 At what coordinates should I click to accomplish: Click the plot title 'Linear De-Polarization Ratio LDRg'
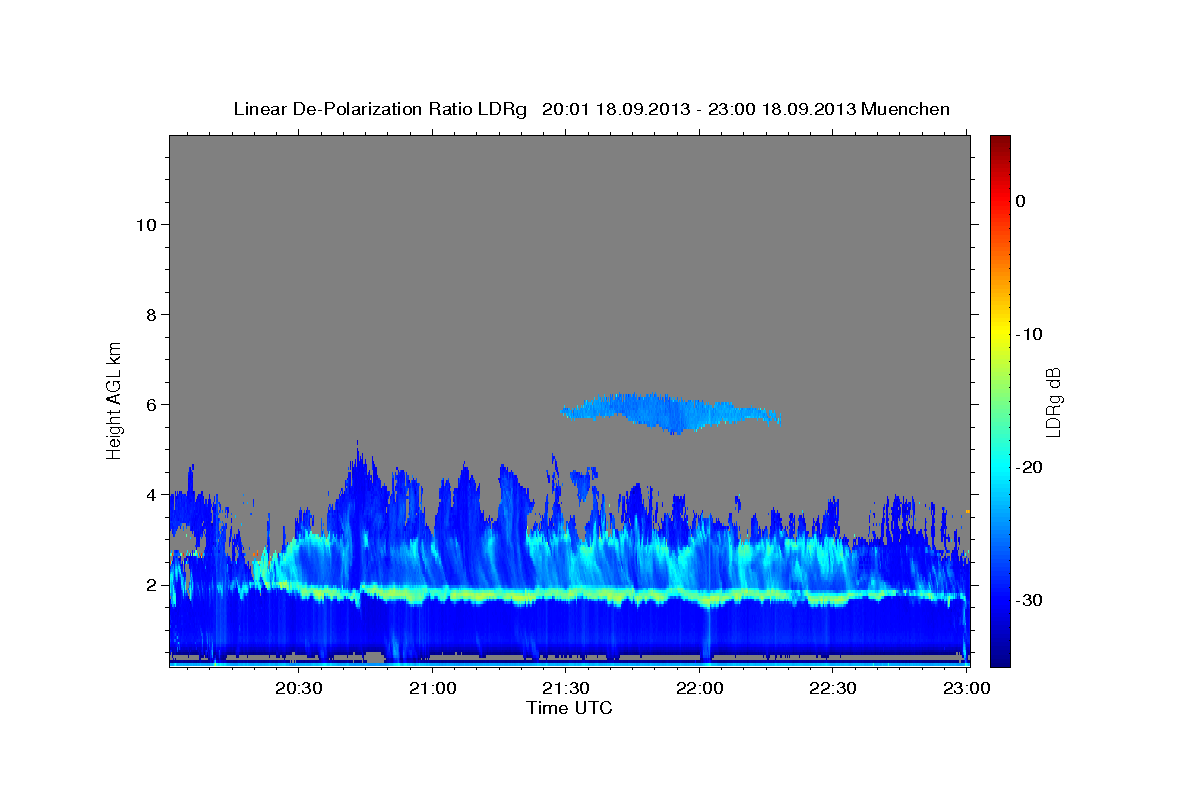379,109
